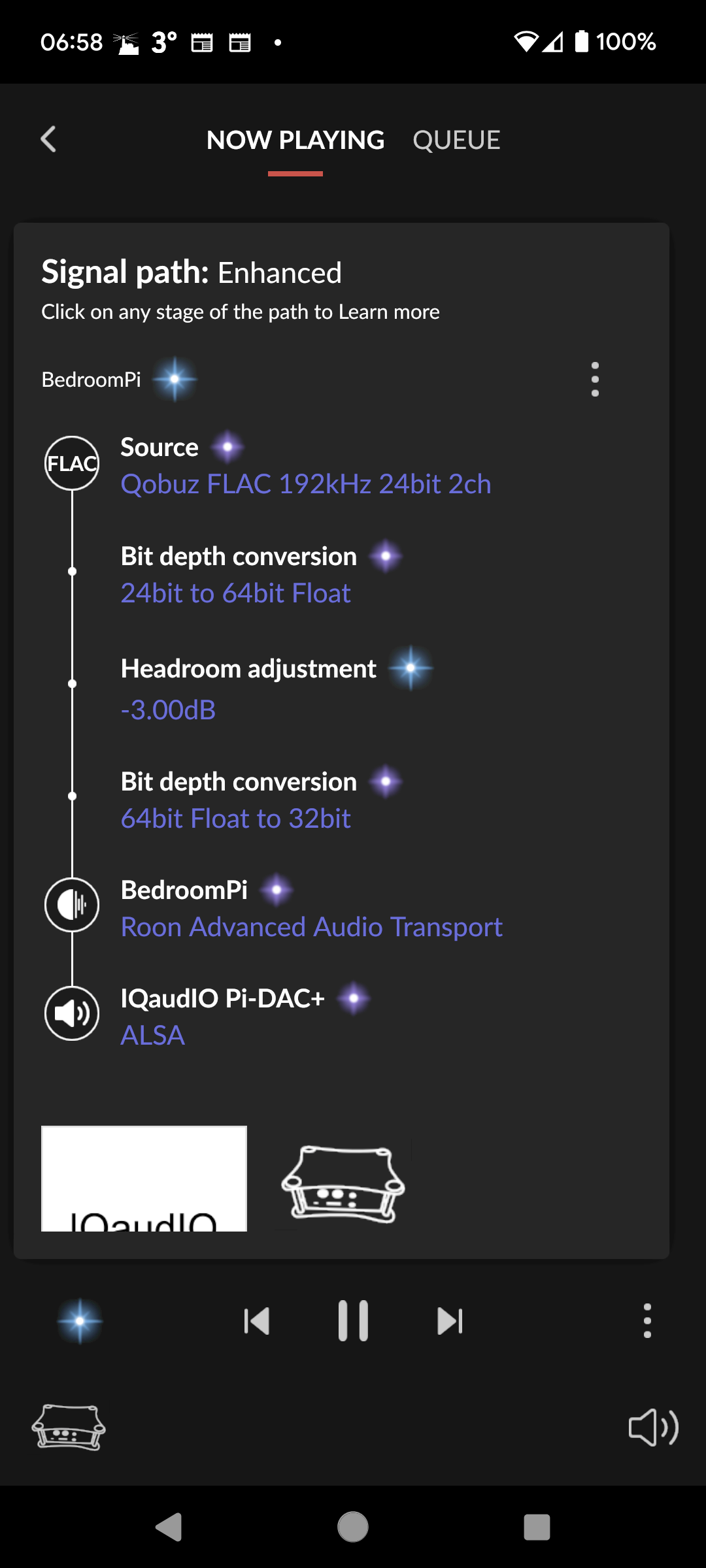Tap the FLAC source format icon
The height and width of the screenshot is (1568, 706).
click(72, 463)
